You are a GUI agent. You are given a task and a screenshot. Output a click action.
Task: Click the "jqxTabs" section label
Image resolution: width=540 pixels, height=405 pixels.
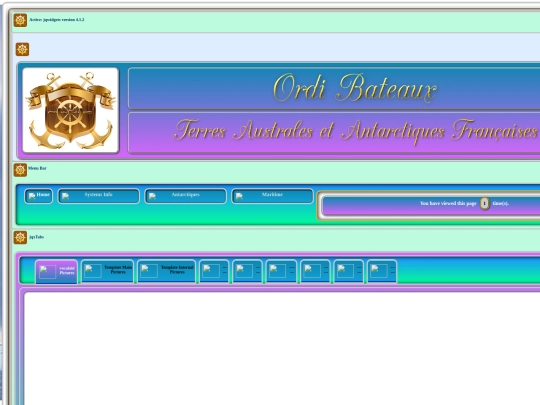(x=37, y=237)
